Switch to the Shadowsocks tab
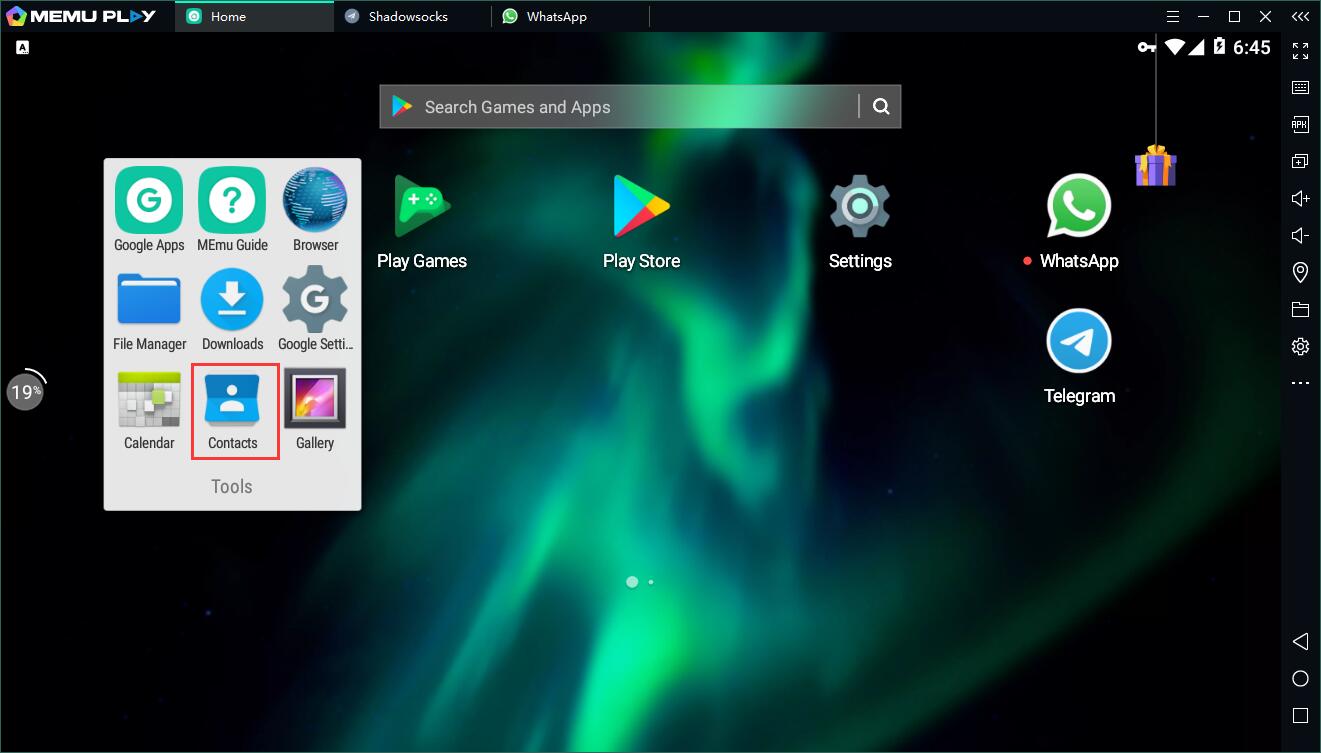Image resolution: width=1321 pixels, height=753 pixels. (407, 16)
